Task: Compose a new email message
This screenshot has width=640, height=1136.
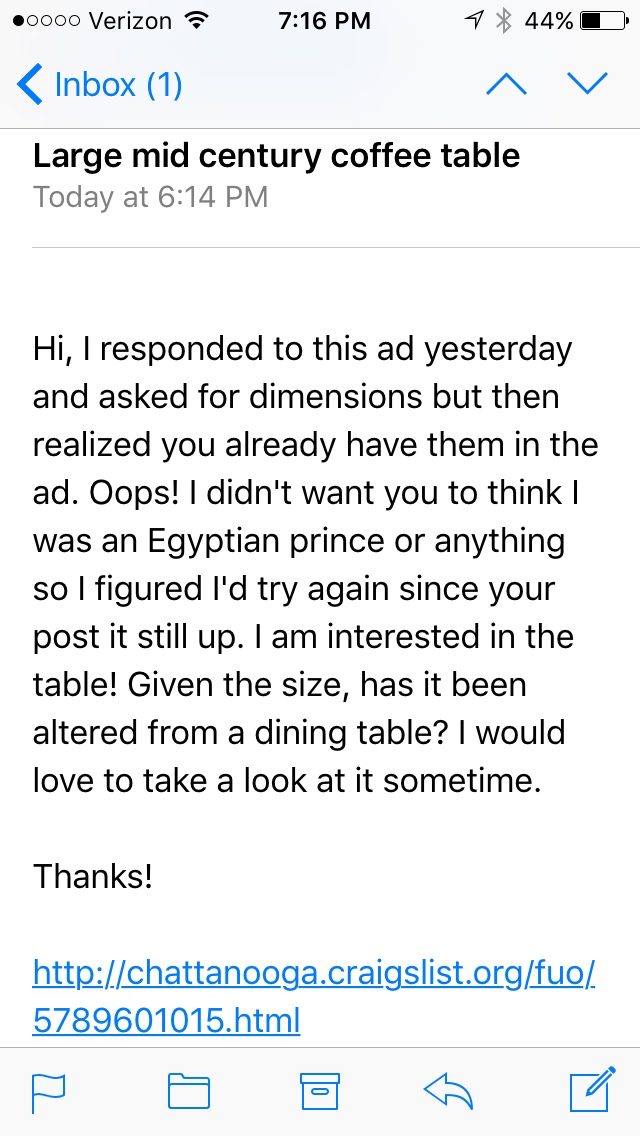Action: click(x=591, y=1090)
